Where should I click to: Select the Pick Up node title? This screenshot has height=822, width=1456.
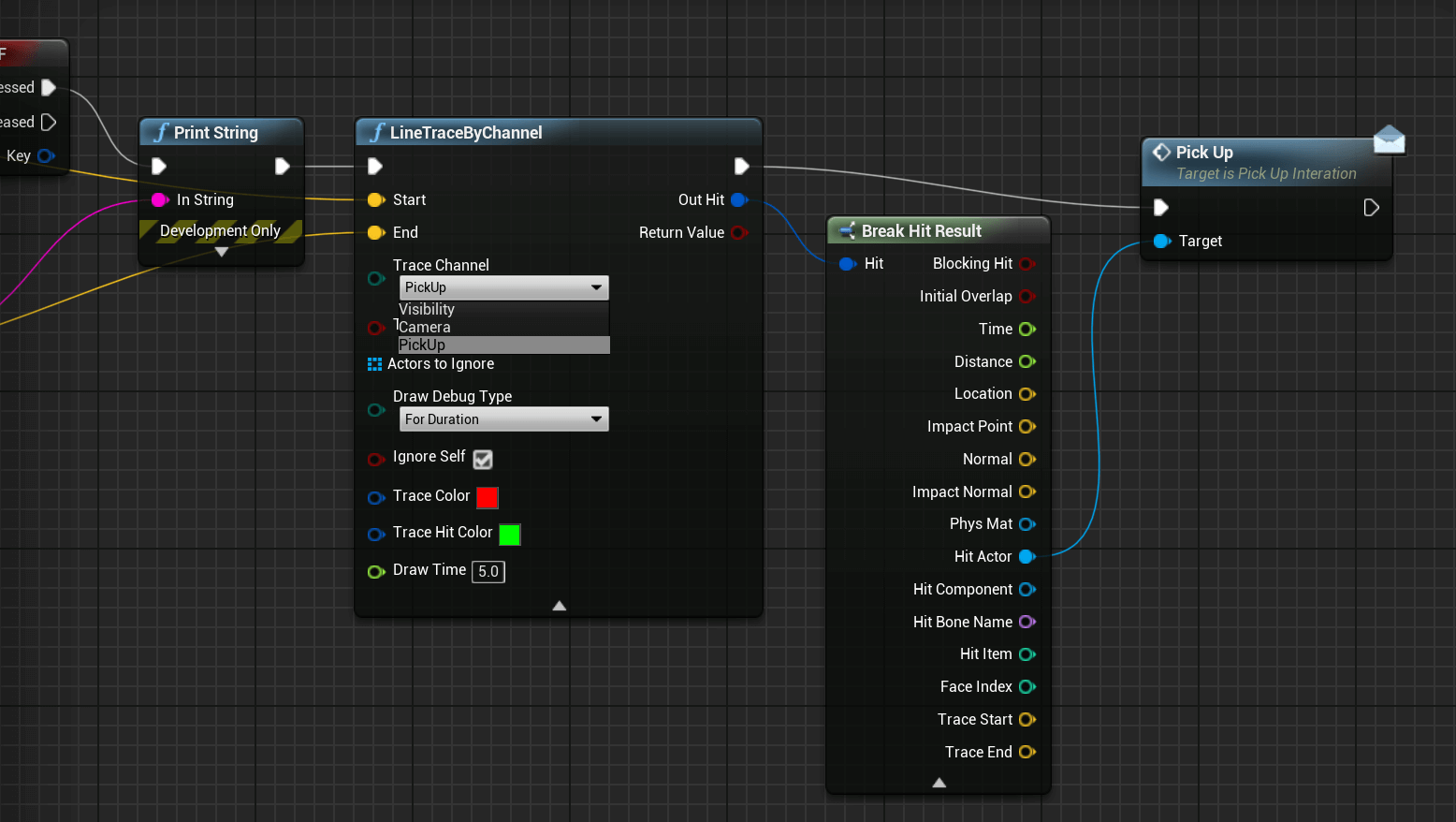click(1204, 152)
